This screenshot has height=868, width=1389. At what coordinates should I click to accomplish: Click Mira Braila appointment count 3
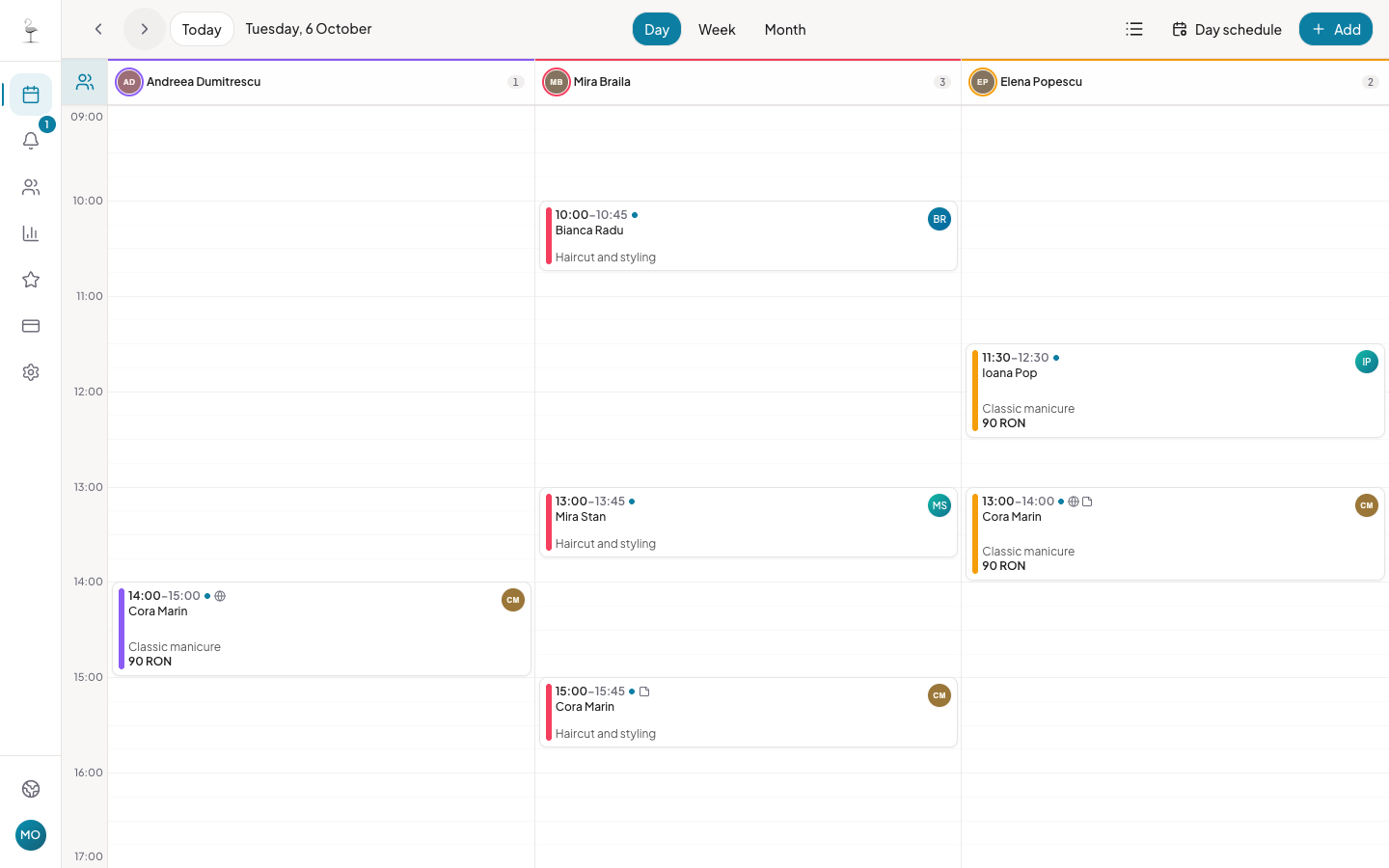click(942, 82)
